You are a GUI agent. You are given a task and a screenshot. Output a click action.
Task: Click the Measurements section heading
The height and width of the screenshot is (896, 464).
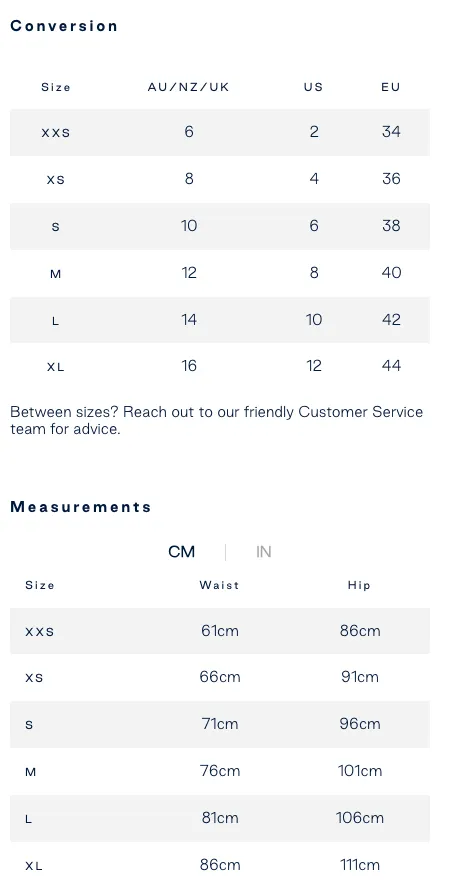[x=81, y=507]
